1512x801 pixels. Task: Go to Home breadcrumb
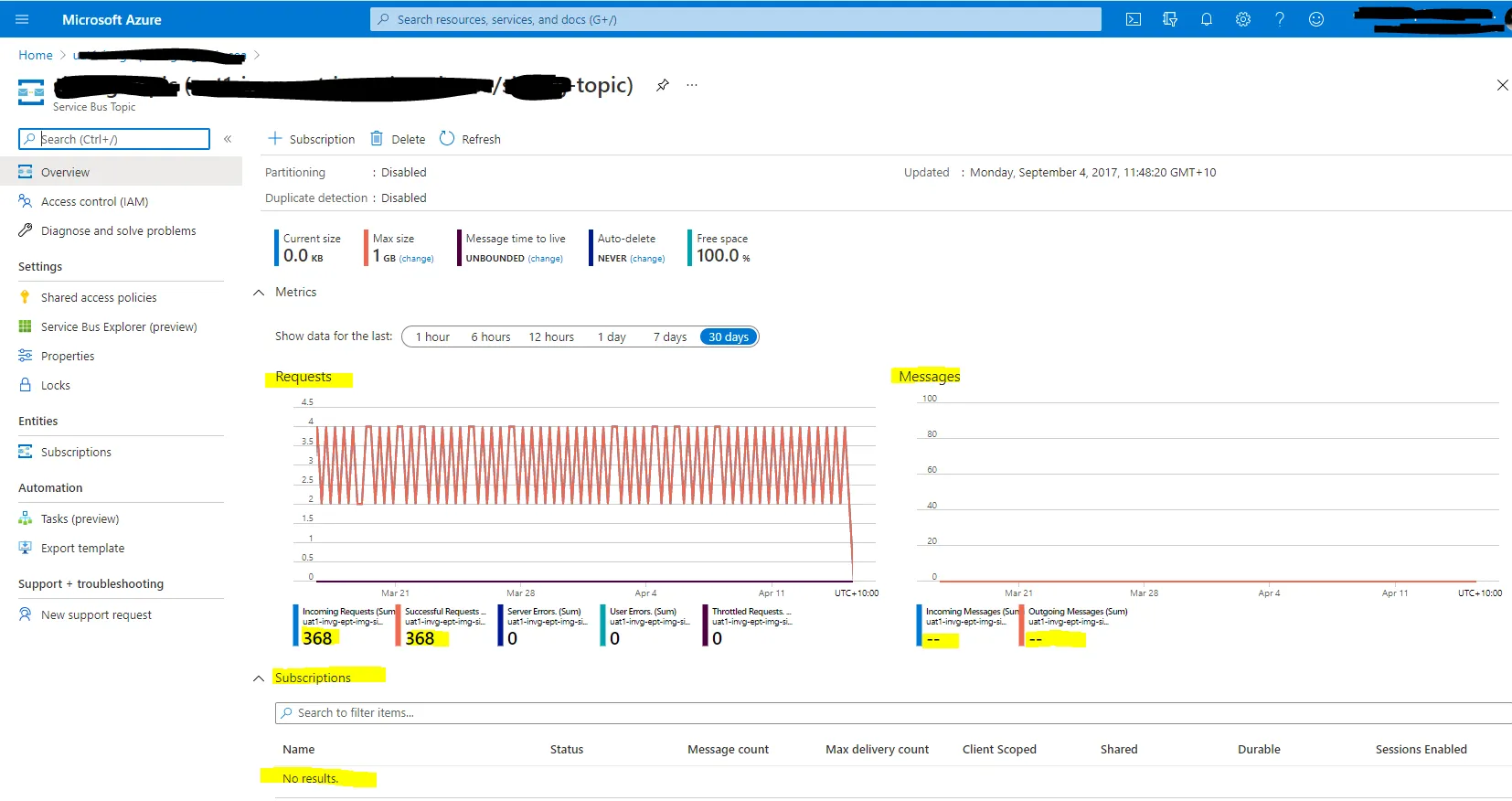pyautogui.click(x=36, y=55)
